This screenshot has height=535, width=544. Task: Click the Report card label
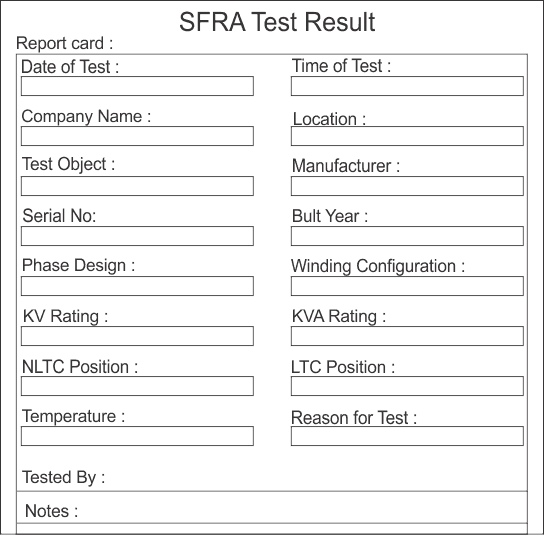point(65,43)
